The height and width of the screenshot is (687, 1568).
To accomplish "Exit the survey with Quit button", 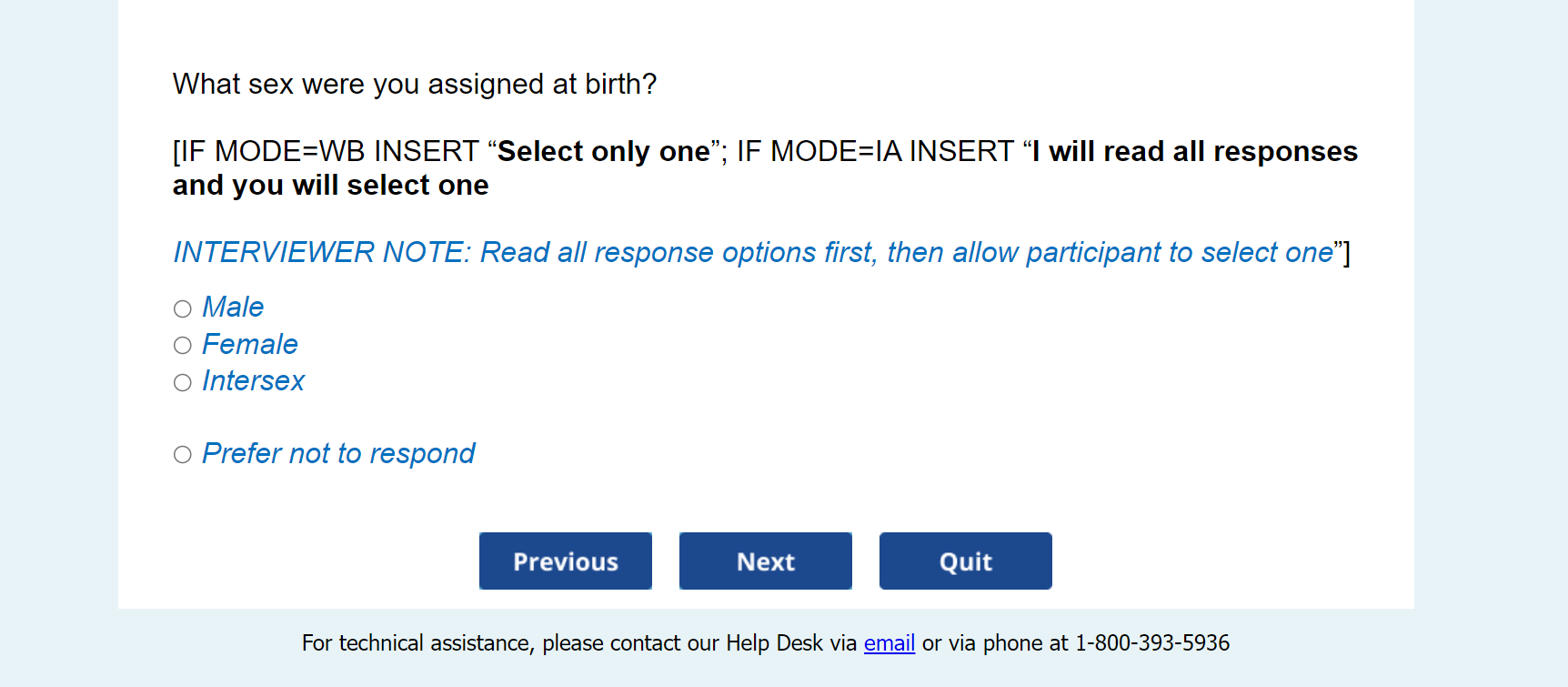I will click(965, 561).
